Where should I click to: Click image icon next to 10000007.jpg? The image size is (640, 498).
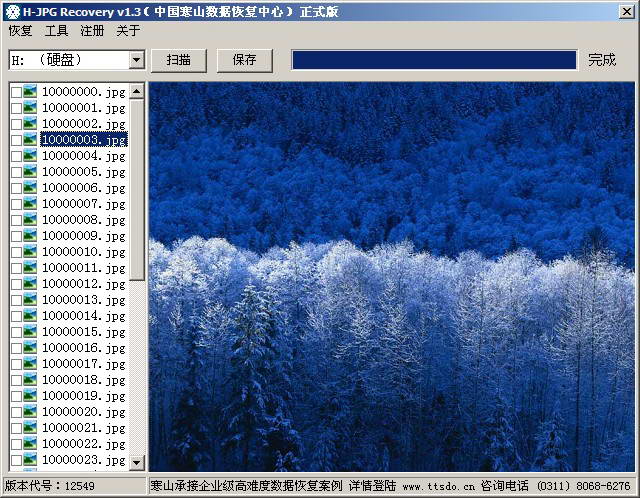coord(30,203)
